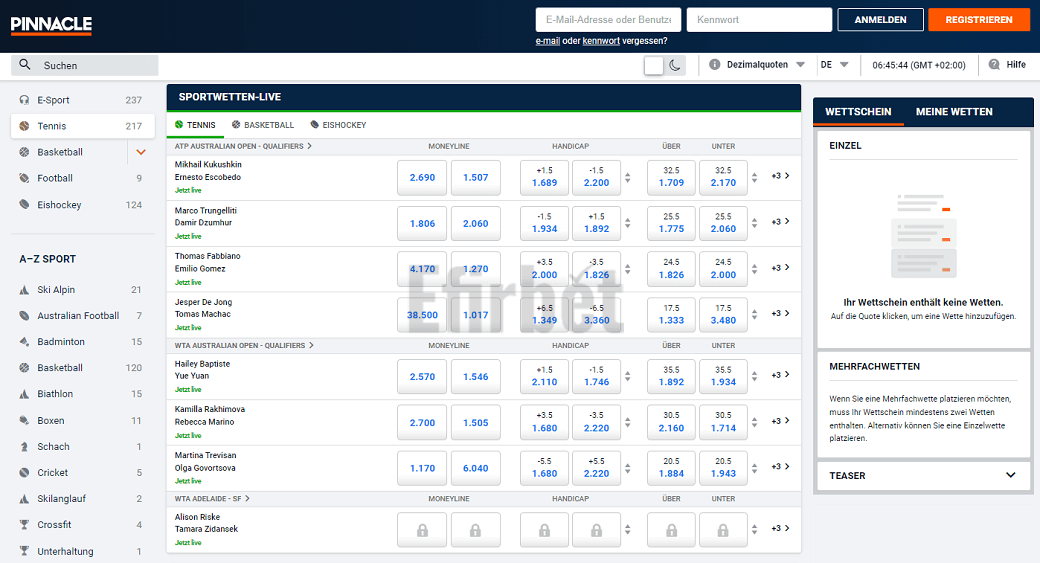The image size is (1040, 563).
Task: Switch to the Meine Wetten tab
Action: tap(954, 111)
